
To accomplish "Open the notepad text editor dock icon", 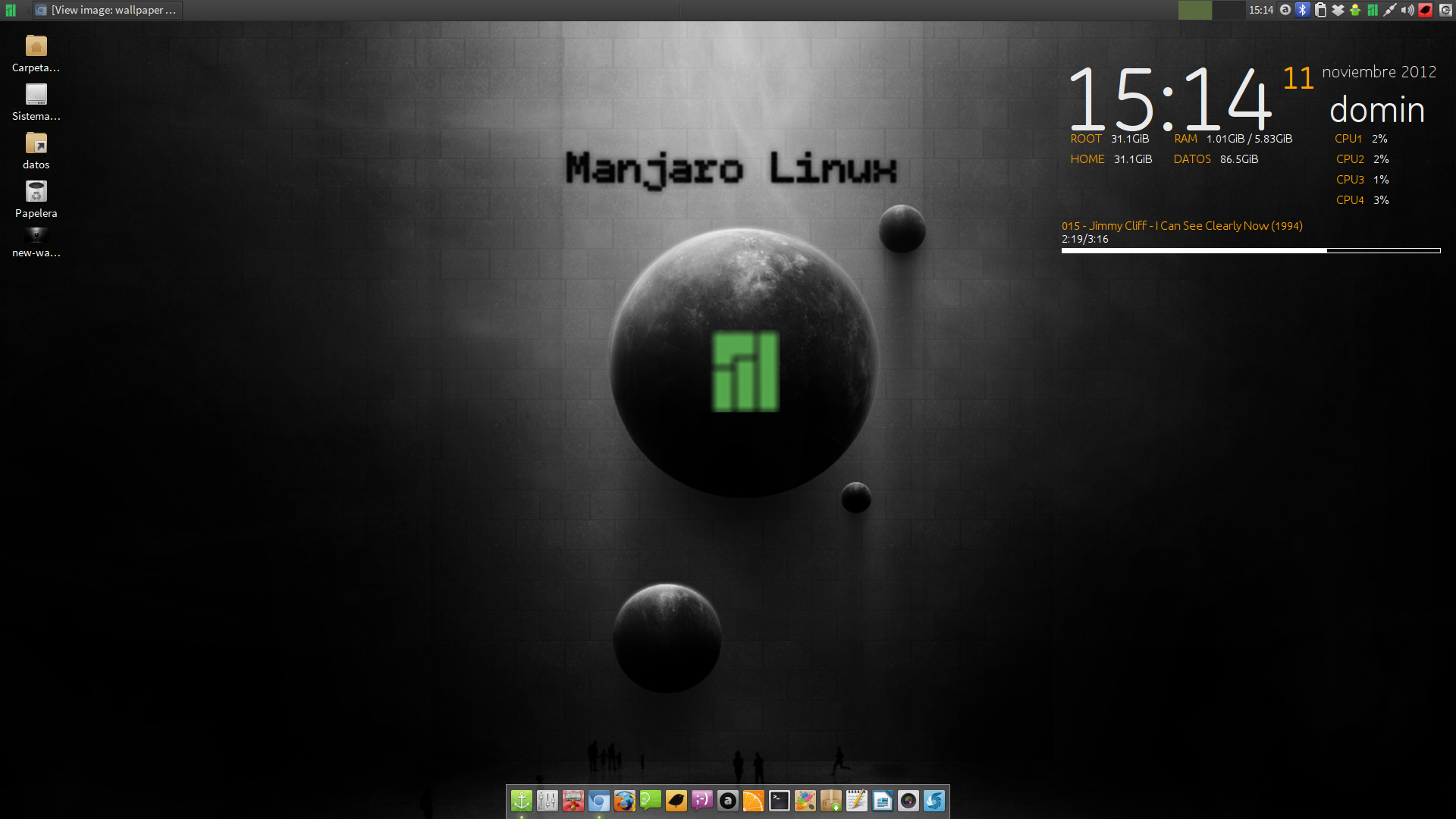I will click(x=857, y=801).
